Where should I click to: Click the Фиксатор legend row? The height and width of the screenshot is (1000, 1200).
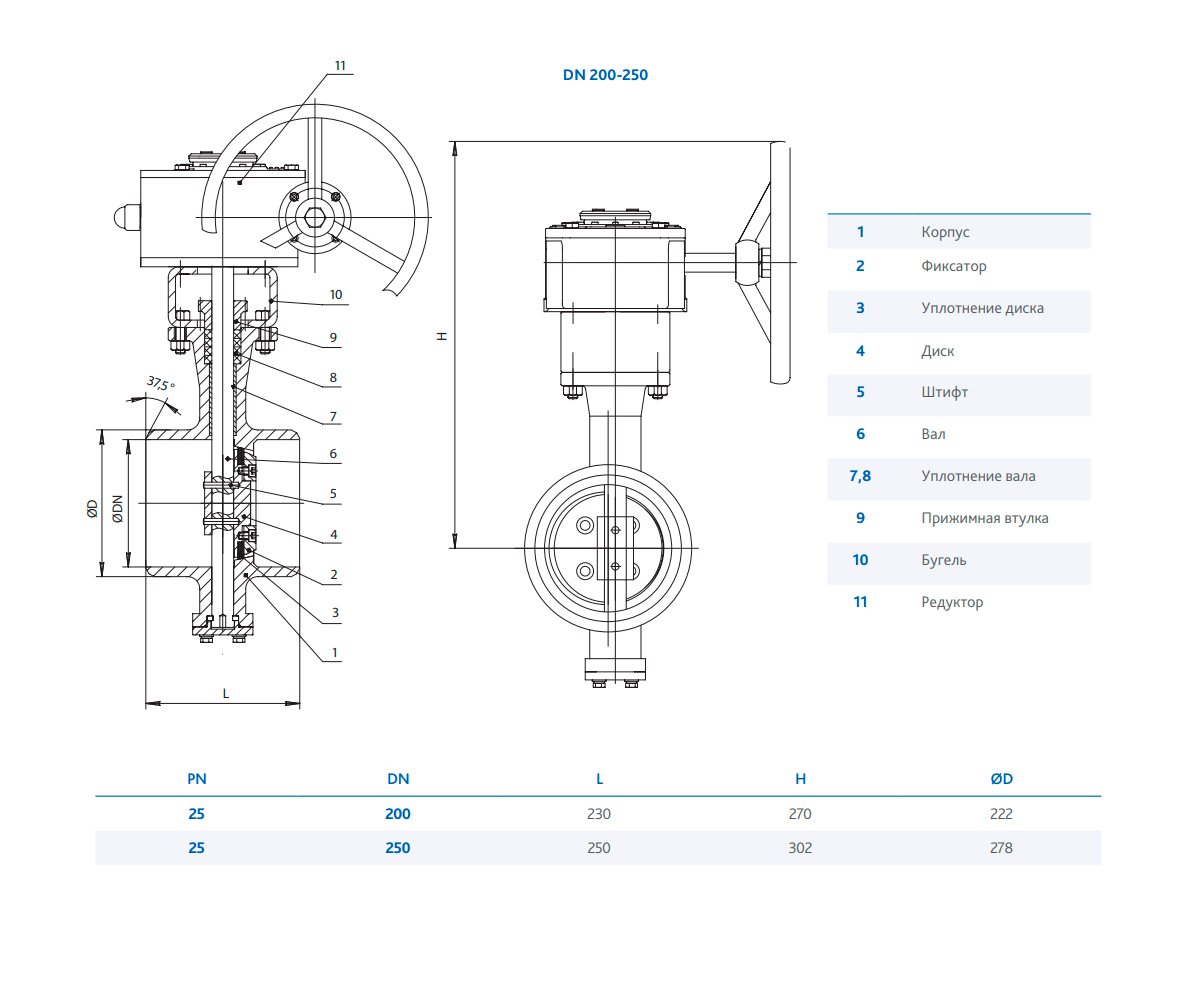click(953, 266)
